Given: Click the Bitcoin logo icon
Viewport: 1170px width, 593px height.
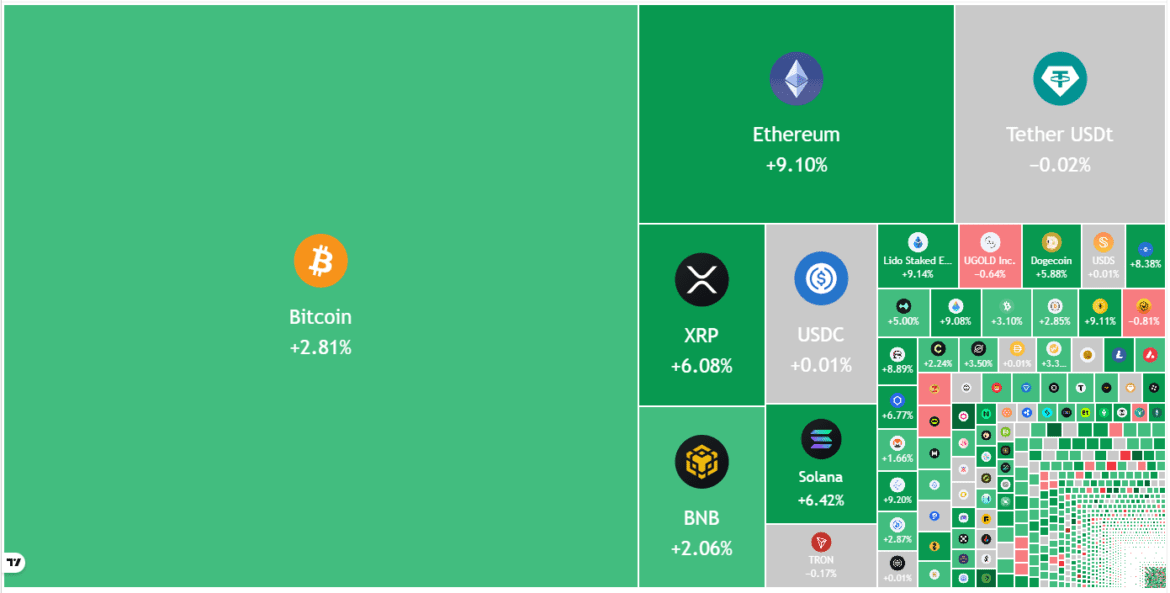Looking at the screenshot, I should [x=320, y=261].
